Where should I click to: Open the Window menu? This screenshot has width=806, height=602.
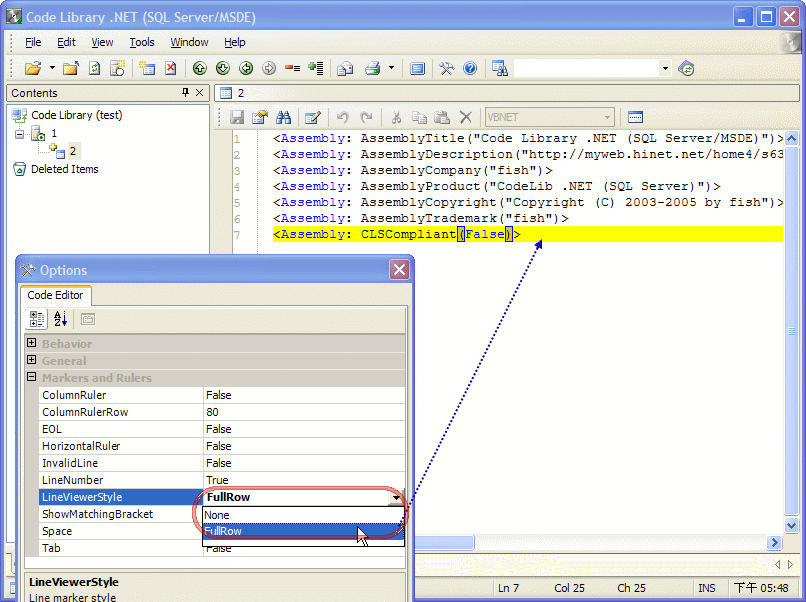click(x=189, y=42)
